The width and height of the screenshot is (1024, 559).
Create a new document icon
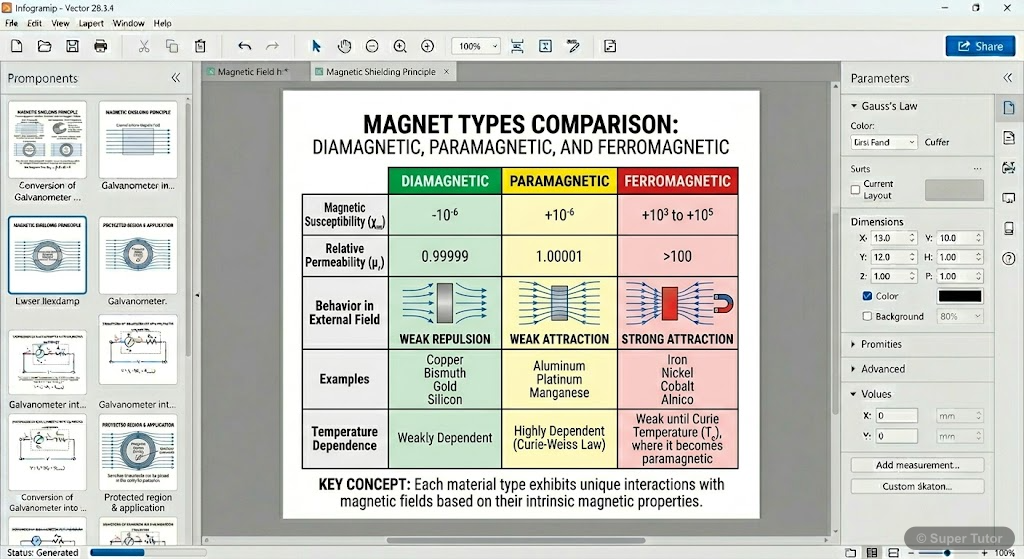16,46
